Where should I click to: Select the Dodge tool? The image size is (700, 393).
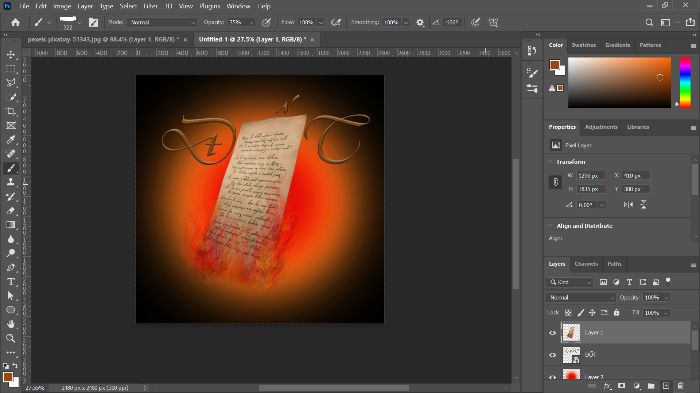11,253
